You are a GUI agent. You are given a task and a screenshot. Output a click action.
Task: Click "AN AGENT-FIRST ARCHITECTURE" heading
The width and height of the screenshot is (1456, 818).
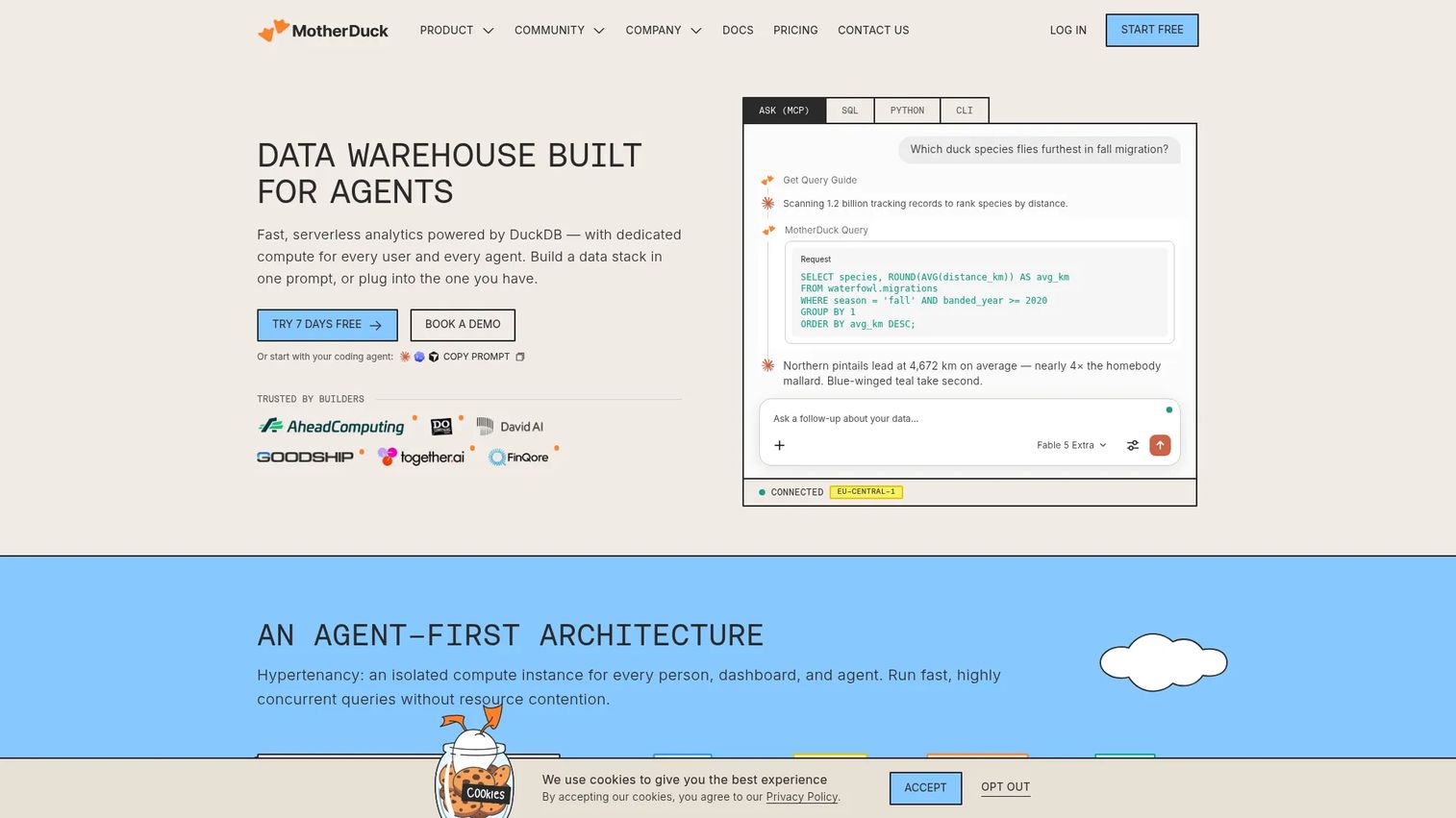[x=510, y=635]
